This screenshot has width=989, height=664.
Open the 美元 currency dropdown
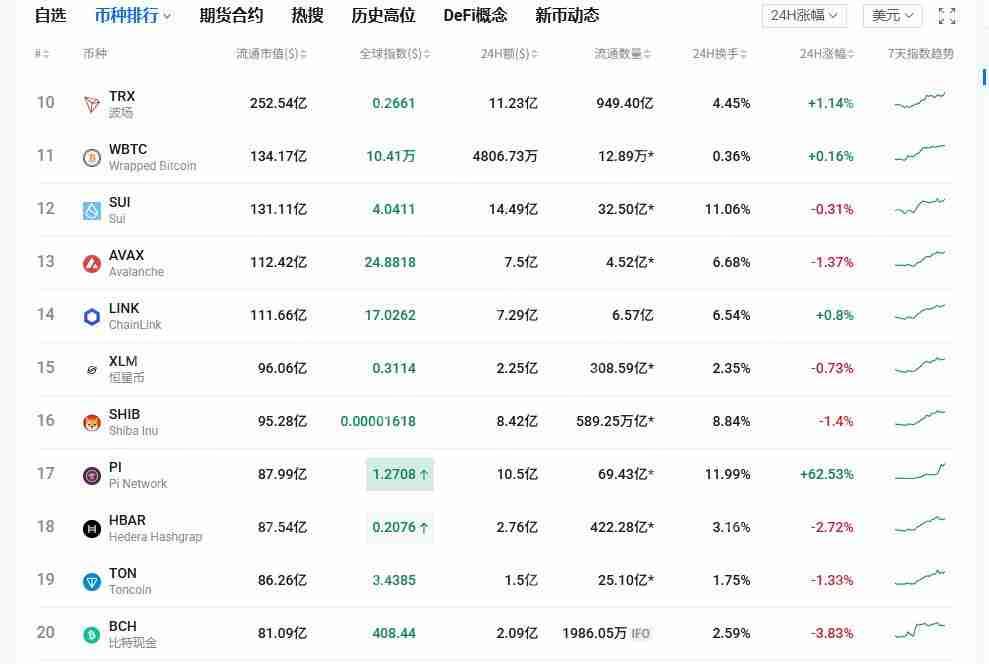click(891, 16)
